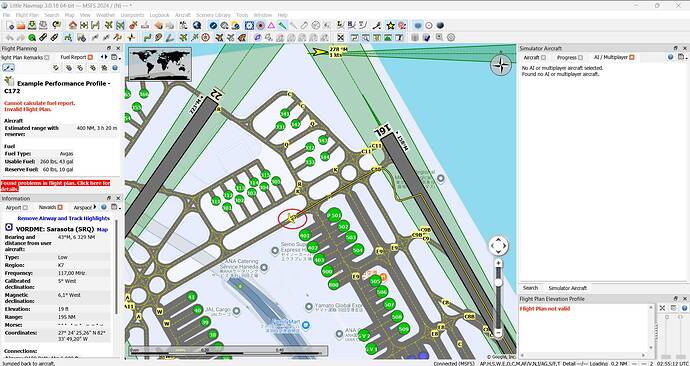The width and height of the screenshot is (690, 366).
Task: Click the green landscape icon in second toolbar
Action: pyautogui.click(x=387, y=37)
